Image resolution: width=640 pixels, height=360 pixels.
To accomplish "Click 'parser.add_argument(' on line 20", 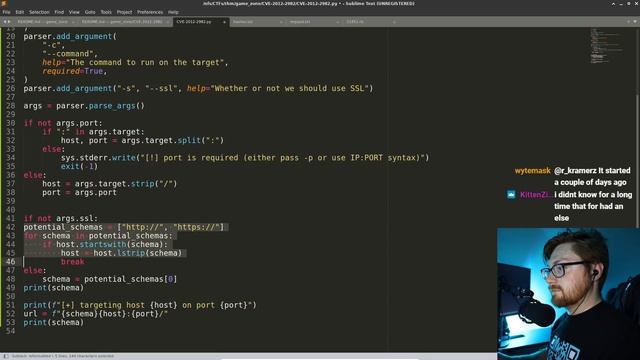I will pyautogui.click(x=70, y=36).
